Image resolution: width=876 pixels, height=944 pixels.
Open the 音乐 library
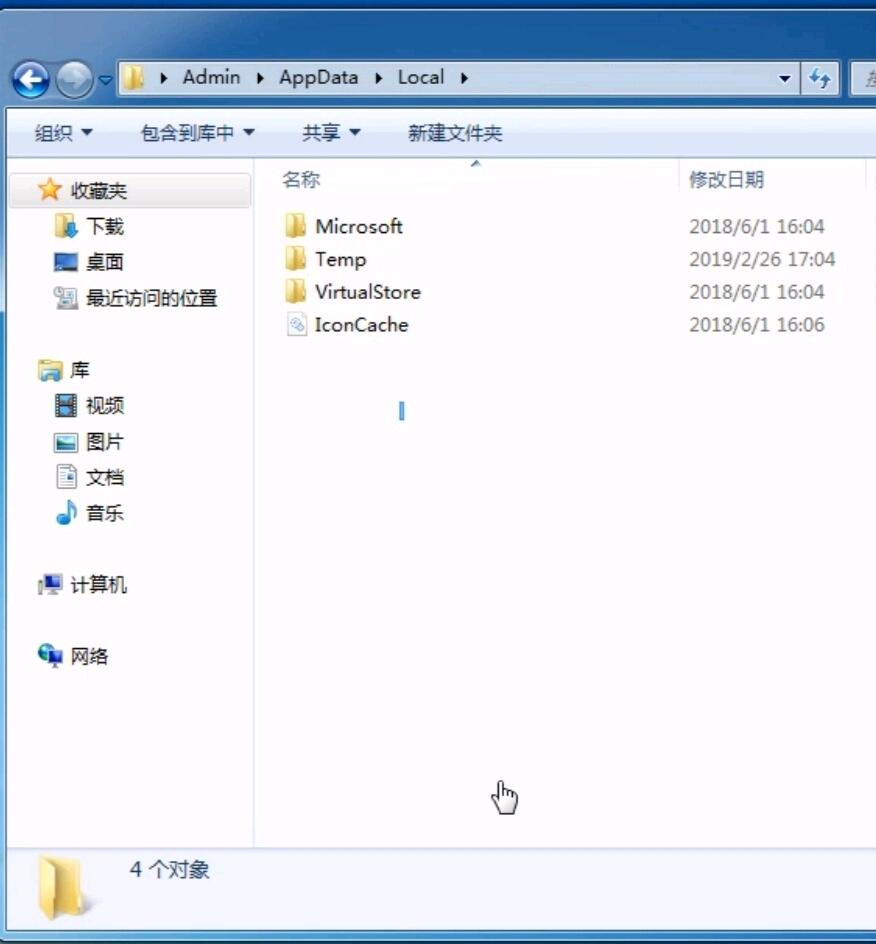(x=105, y=513)
